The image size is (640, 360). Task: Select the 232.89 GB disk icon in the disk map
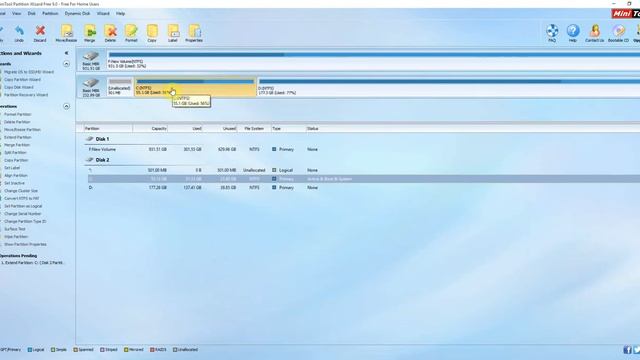91,87
